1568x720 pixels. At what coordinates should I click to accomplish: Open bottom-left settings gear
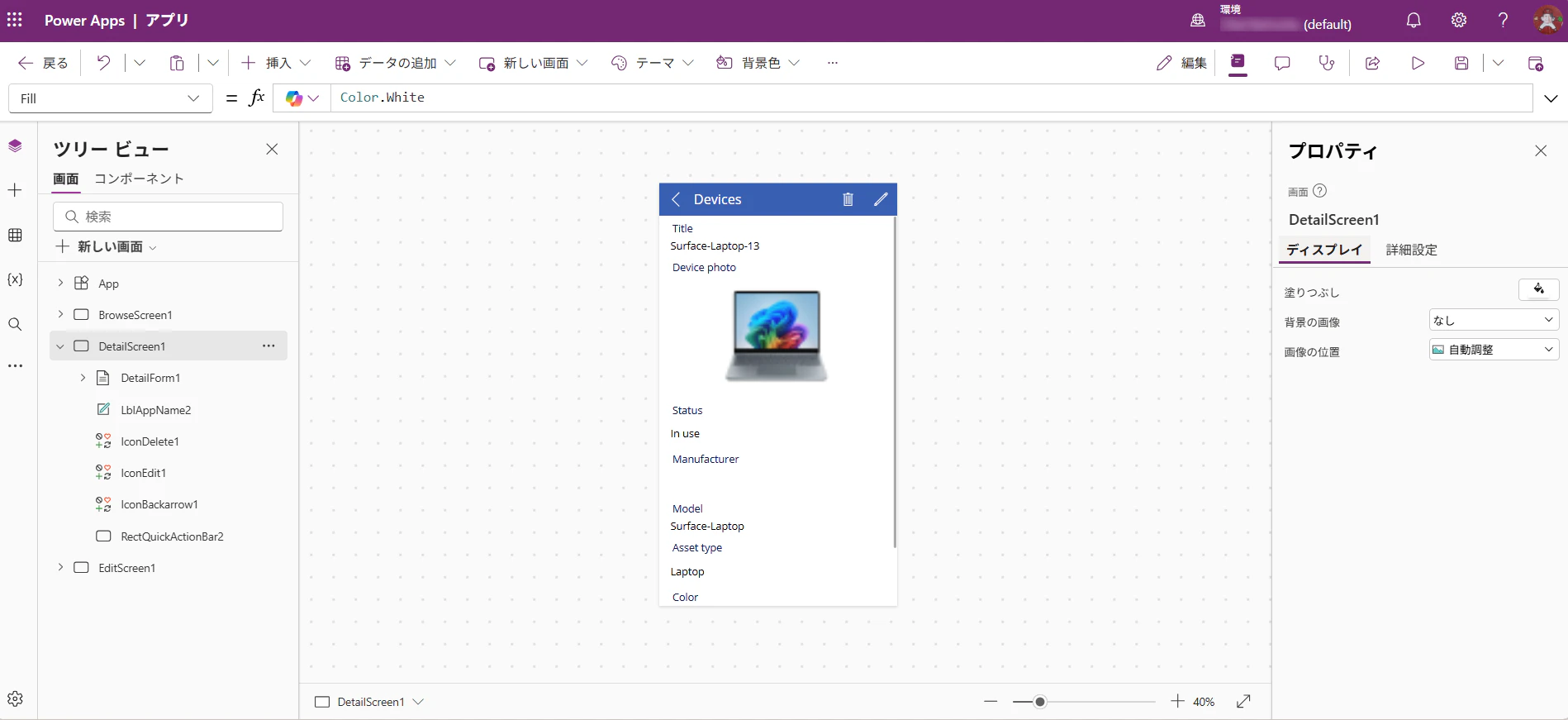click(x=15, y=699)
